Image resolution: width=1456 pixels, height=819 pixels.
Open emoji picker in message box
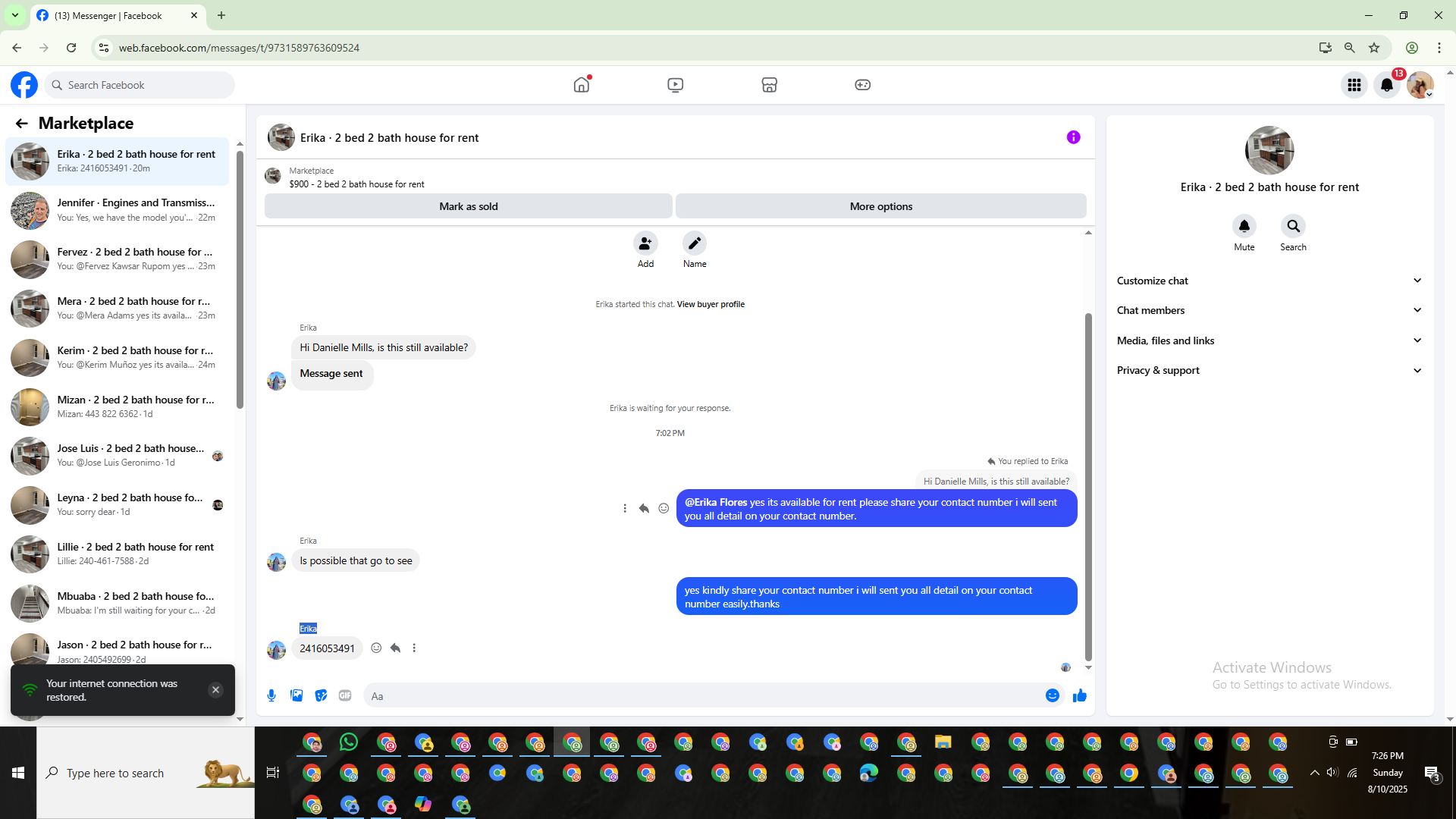tap(1052, 695)
